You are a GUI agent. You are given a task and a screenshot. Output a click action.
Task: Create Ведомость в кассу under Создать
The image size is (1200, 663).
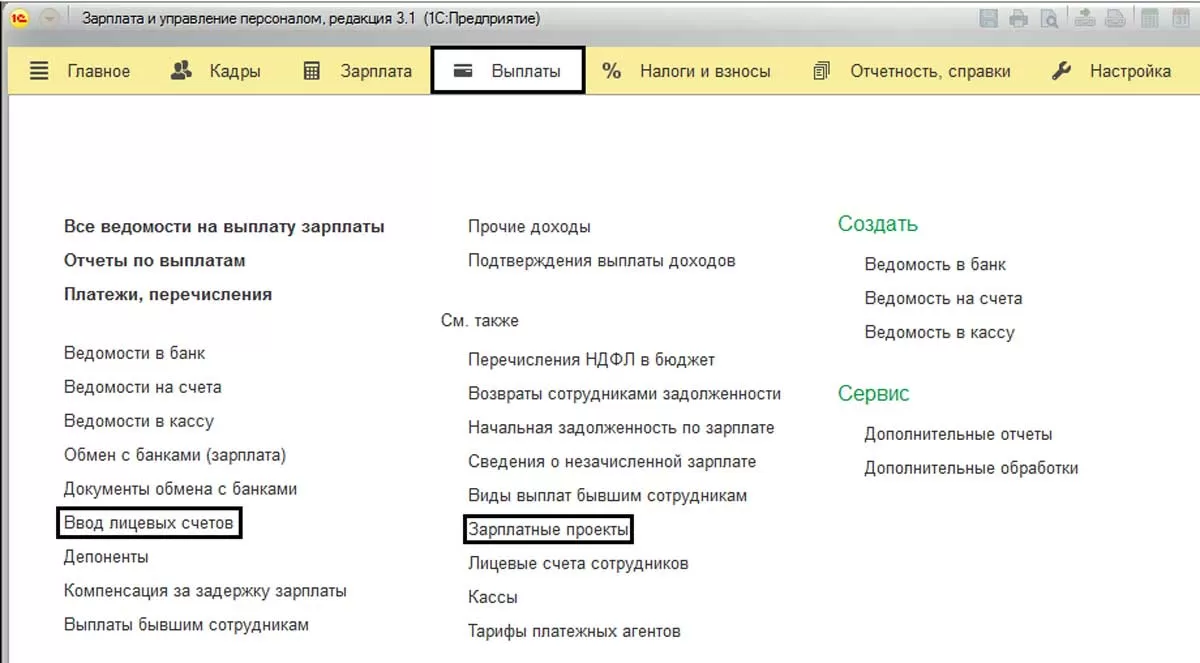pos(939,333)
